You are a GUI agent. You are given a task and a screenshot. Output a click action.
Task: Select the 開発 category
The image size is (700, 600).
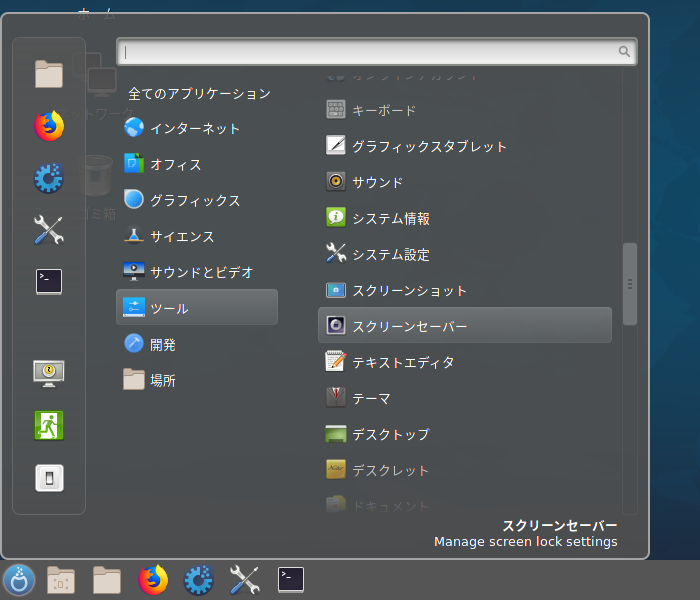(x=197, y=345)
